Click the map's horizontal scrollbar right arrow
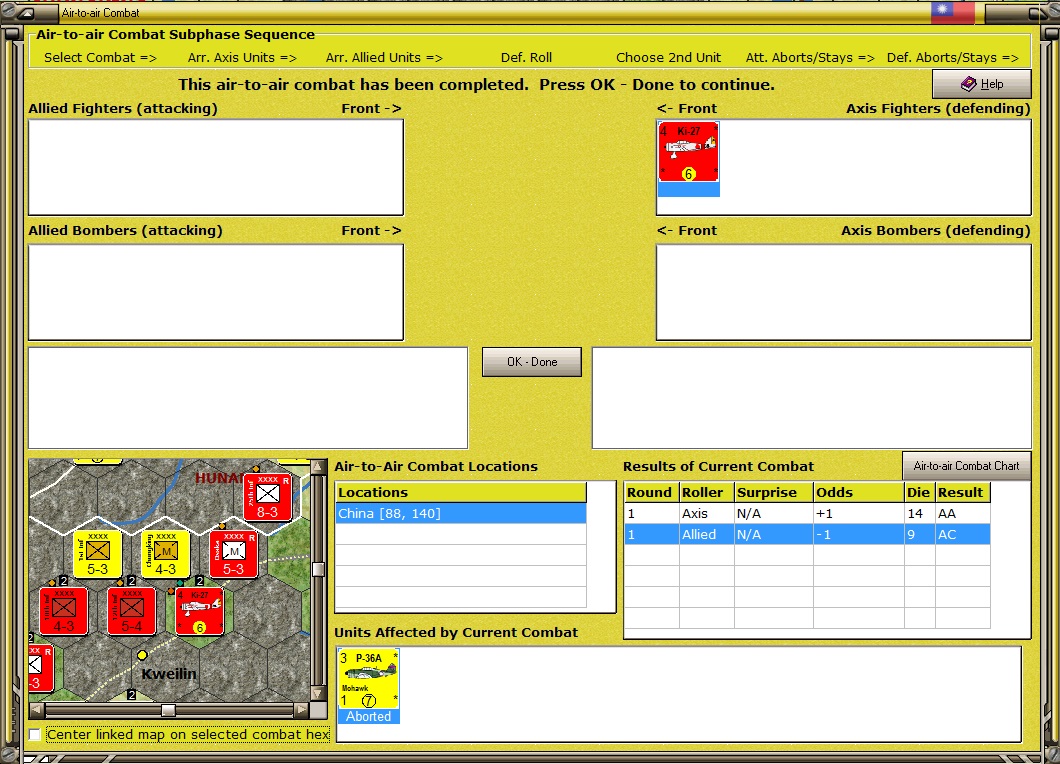This screenshot has height=764, width=1060. [302, 710]
